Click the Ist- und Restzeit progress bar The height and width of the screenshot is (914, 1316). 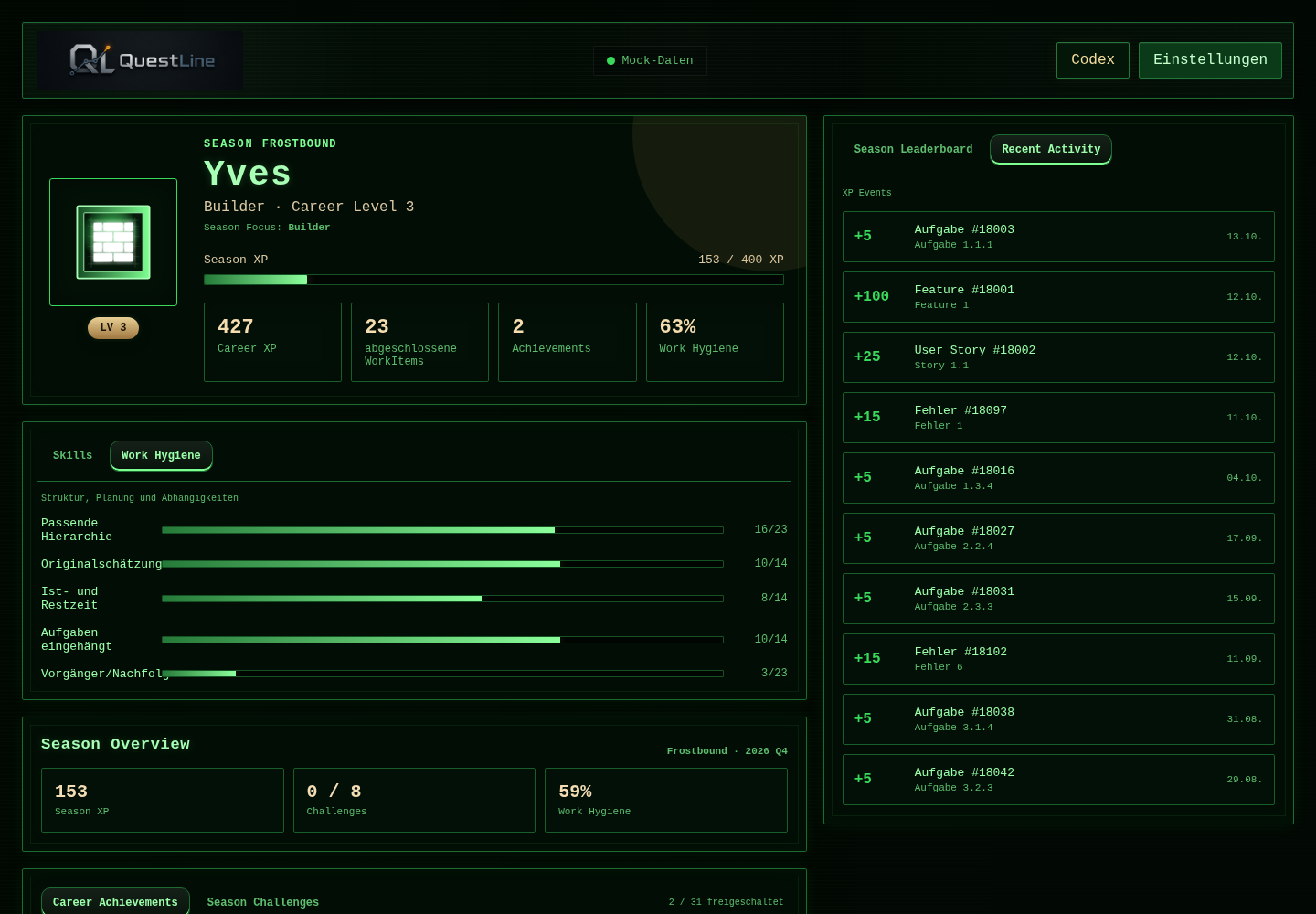pyautogui.click(x=442, y=599)
